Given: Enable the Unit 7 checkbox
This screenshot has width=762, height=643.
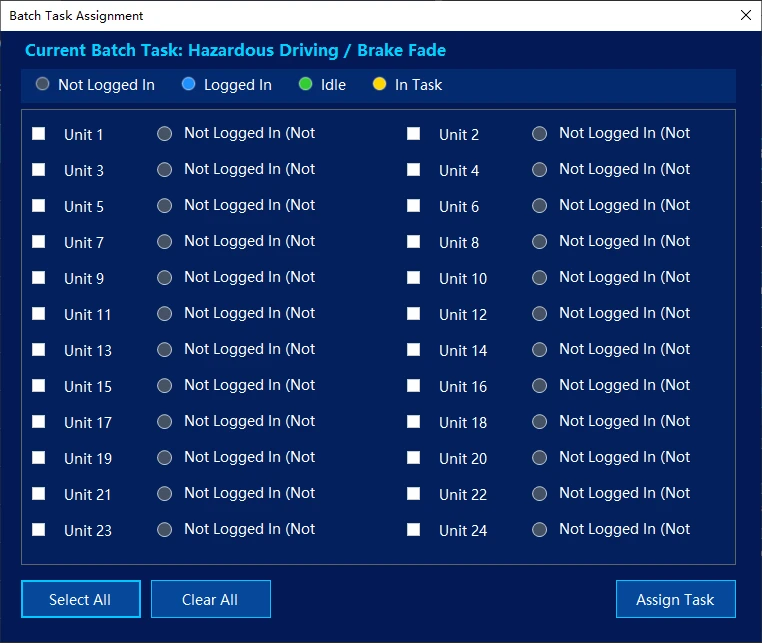Looking at the screenshot, I should point(38,242).
